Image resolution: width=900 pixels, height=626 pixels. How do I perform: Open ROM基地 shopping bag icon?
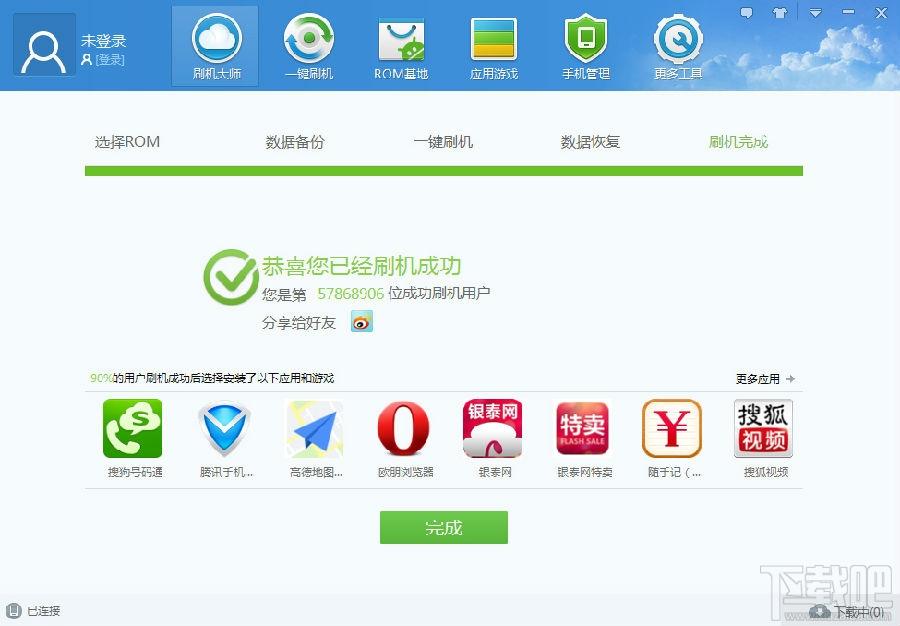coord(401,38)
